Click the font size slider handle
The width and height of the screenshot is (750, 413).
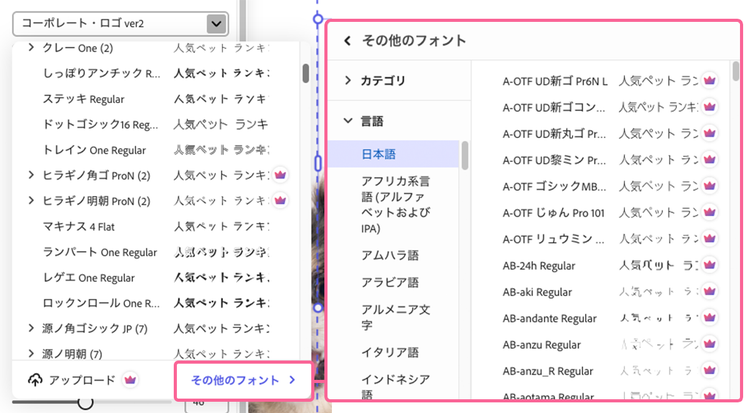tap(85, 402)
